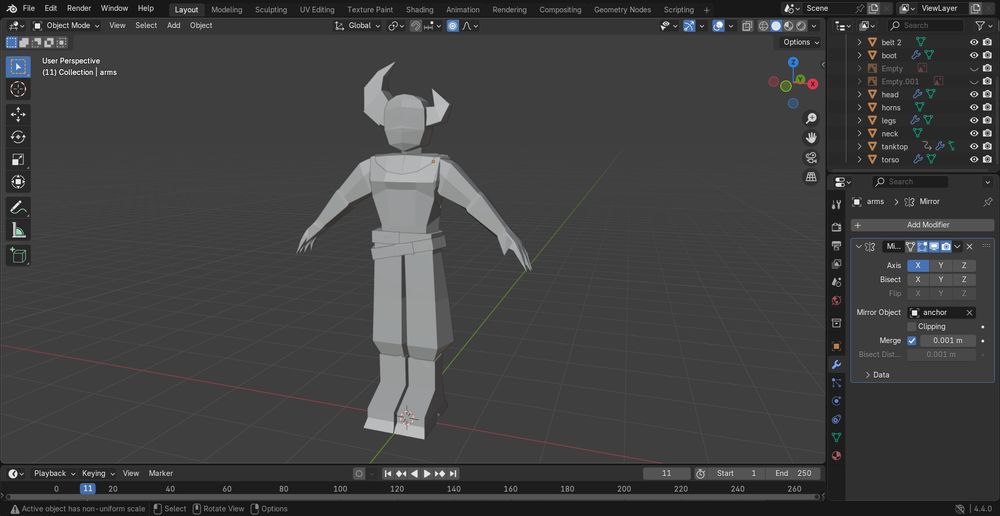Screen dimensions: 1000x516
Task: Switch perspective/orthographic grid gizmo
Action: tap(811, 177)
